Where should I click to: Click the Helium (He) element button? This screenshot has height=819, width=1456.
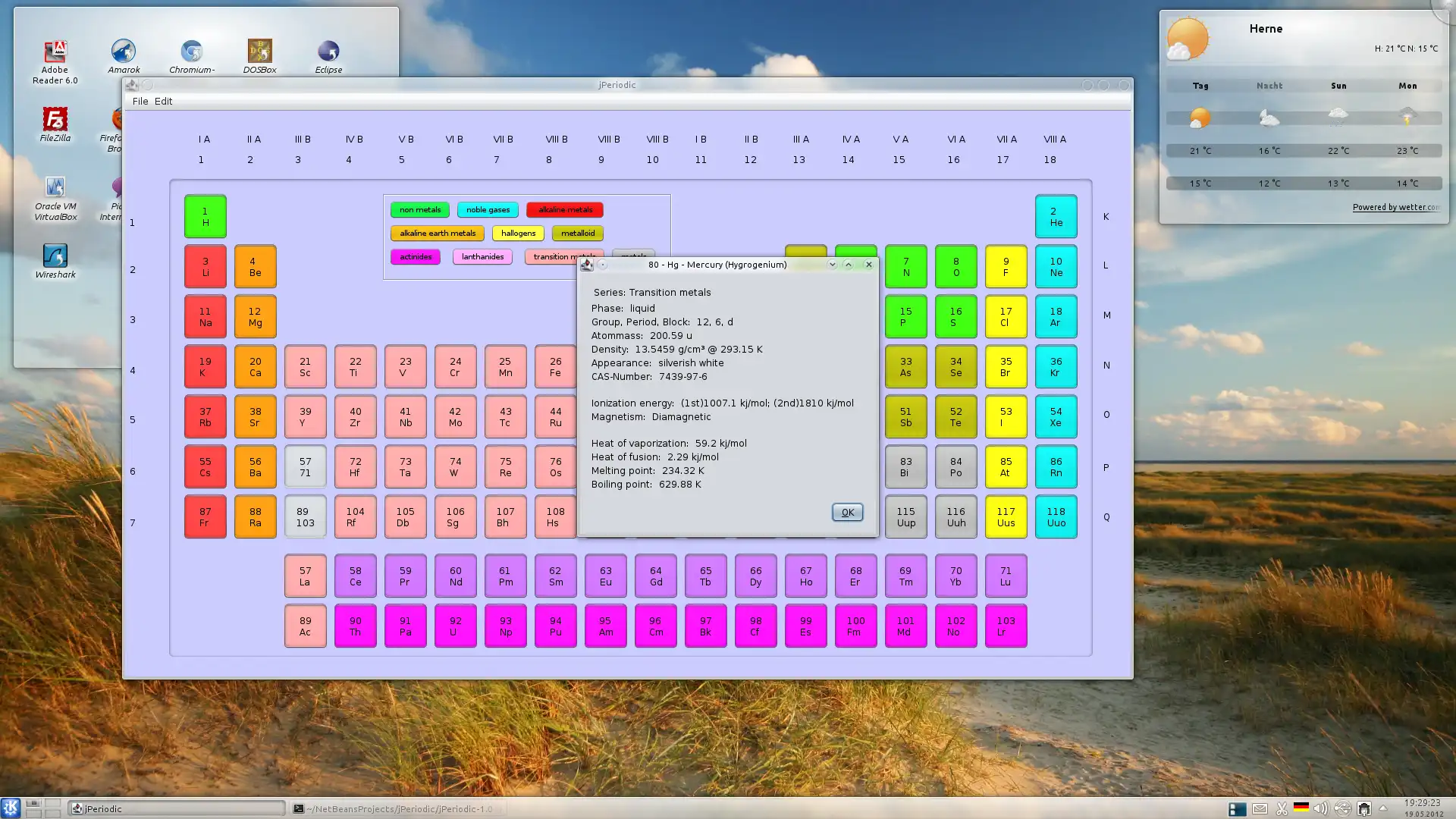[x=1055, y=217]
